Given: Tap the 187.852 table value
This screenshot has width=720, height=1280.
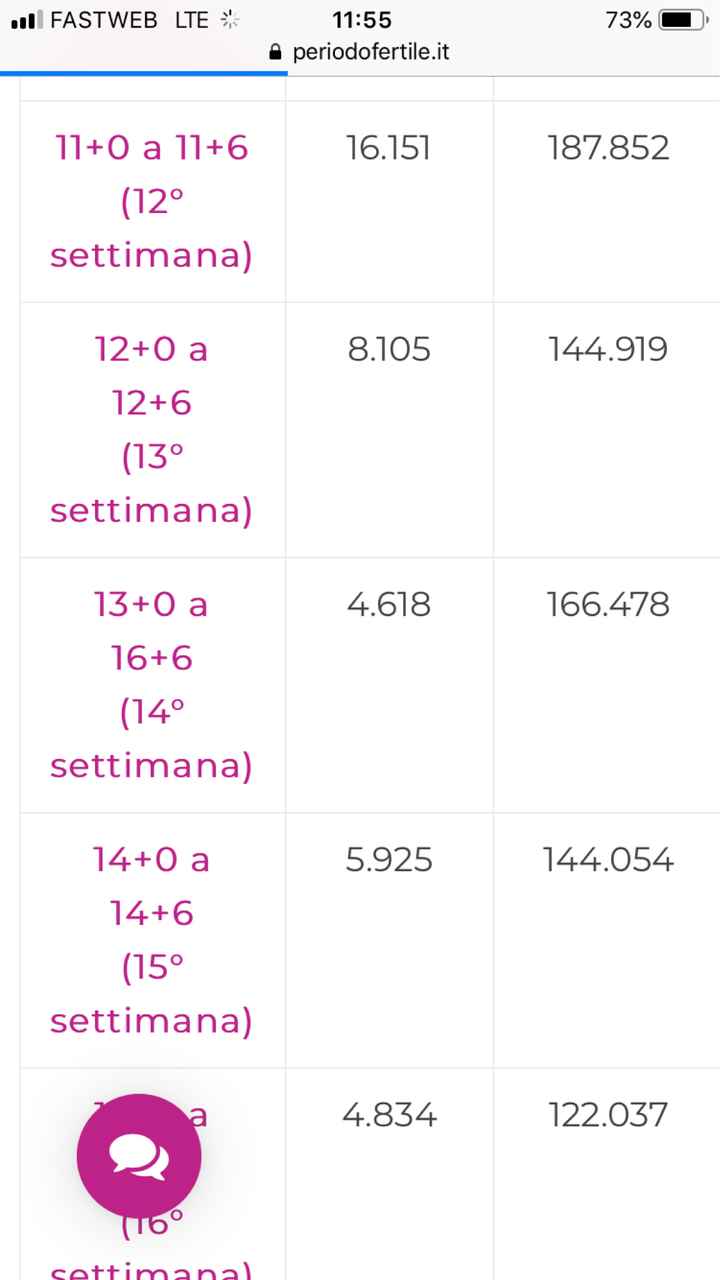Looking at the screenshot, I should click(608, 149).
